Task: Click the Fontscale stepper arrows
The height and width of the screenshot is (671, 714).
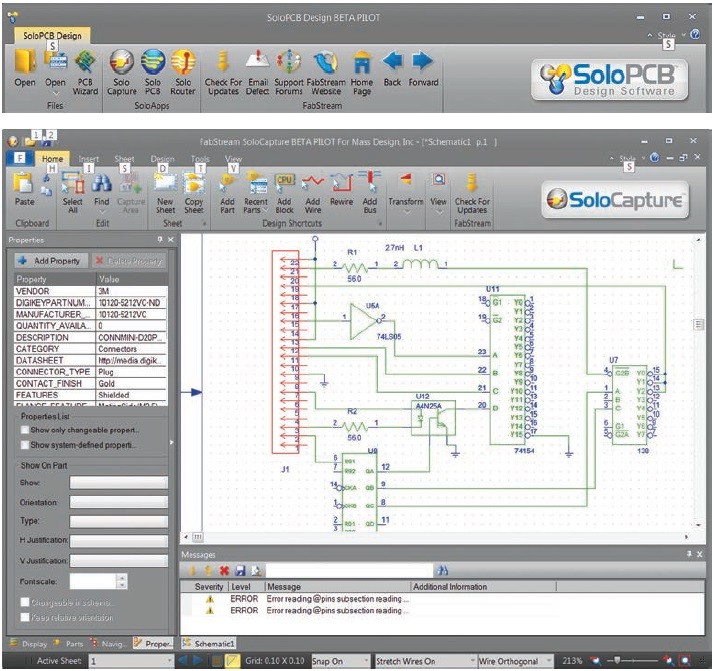Action: (x=122, y=581)
